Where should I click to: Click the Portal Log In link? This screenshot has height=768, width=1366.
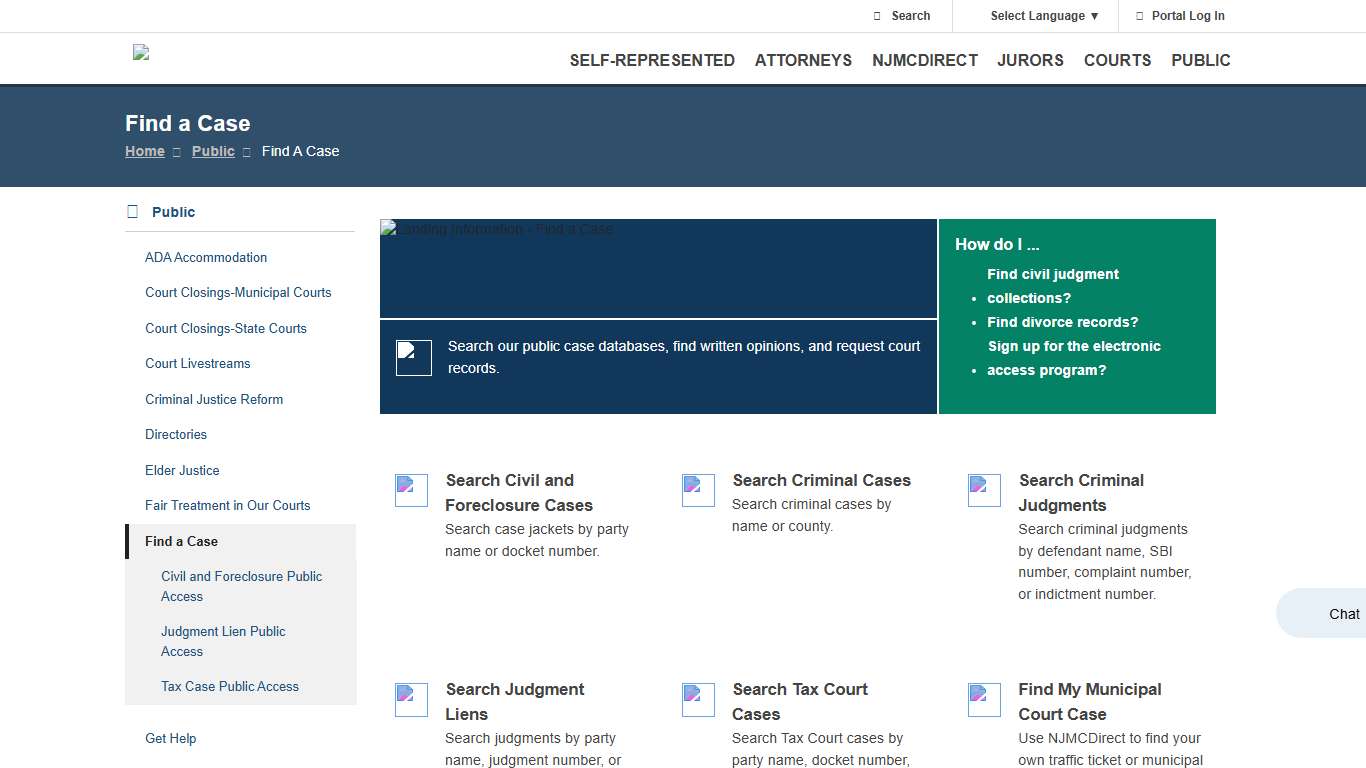(x=1187, y=16)
